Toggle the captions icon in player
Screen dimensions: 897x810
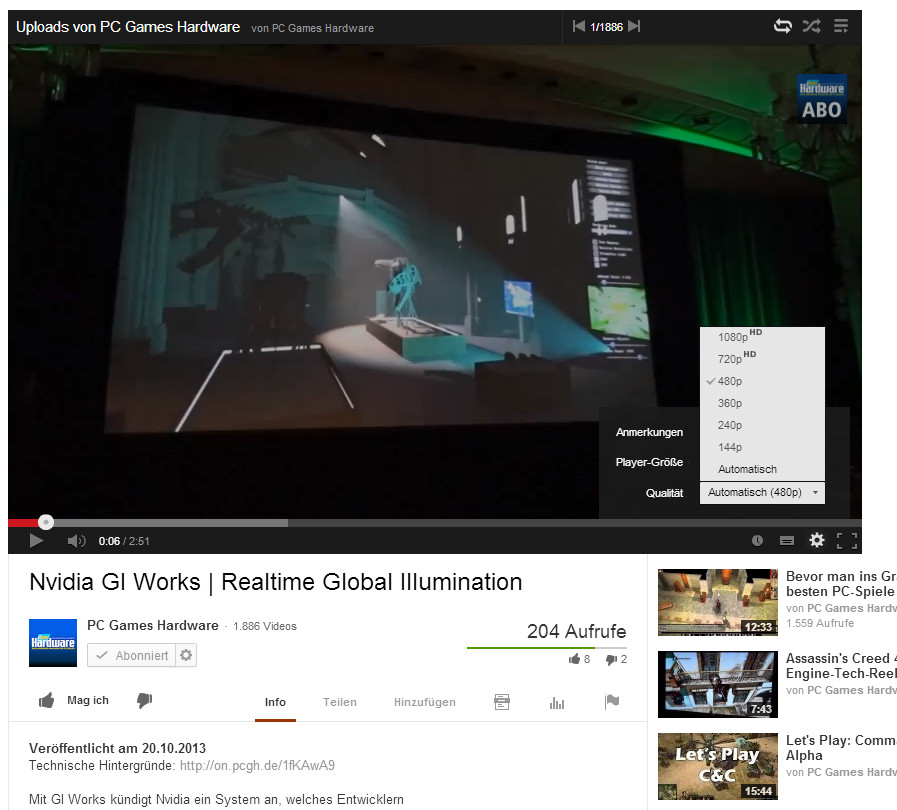[787, 541]
